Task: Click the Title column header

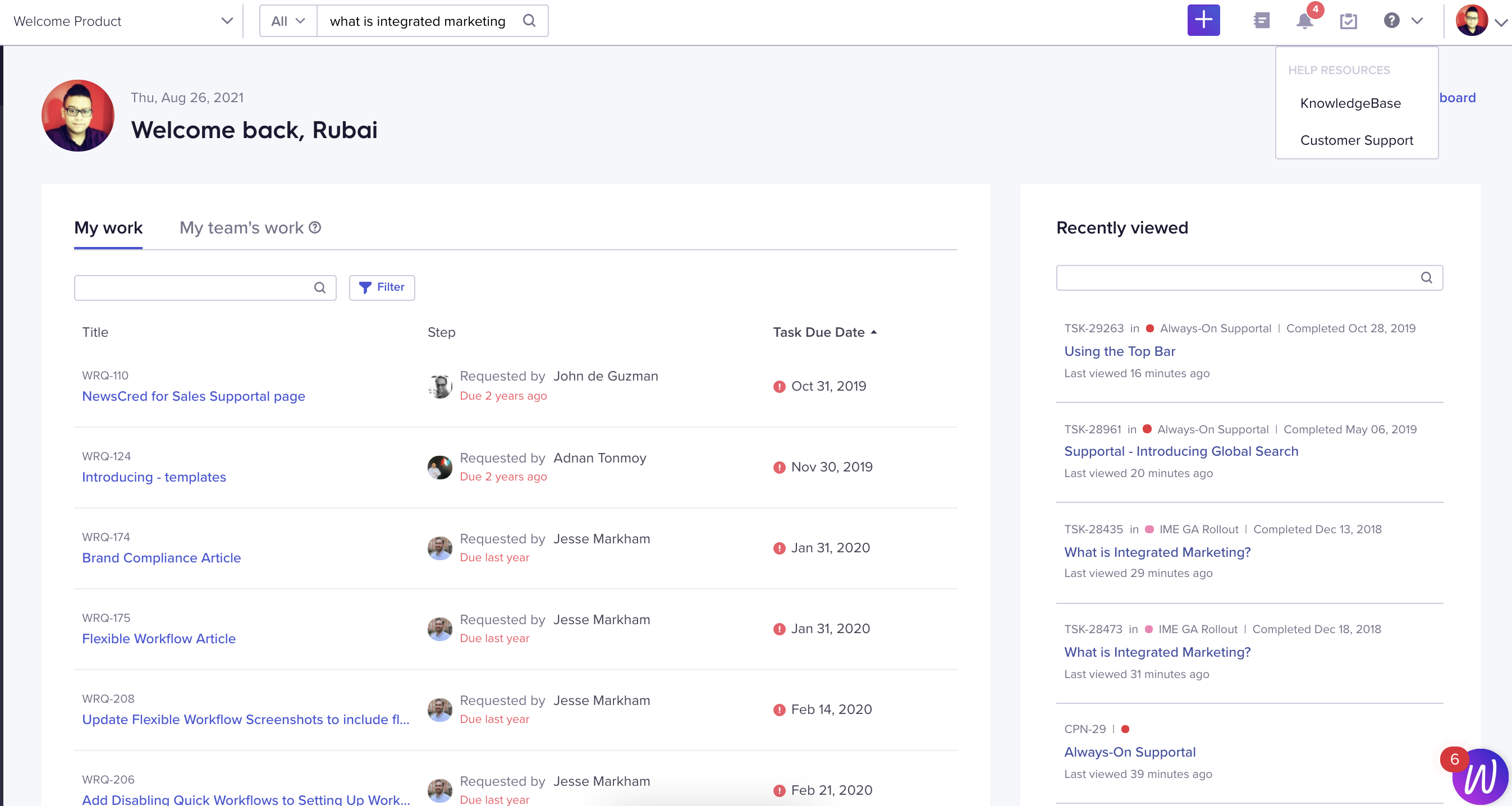Action: [95, 332]
